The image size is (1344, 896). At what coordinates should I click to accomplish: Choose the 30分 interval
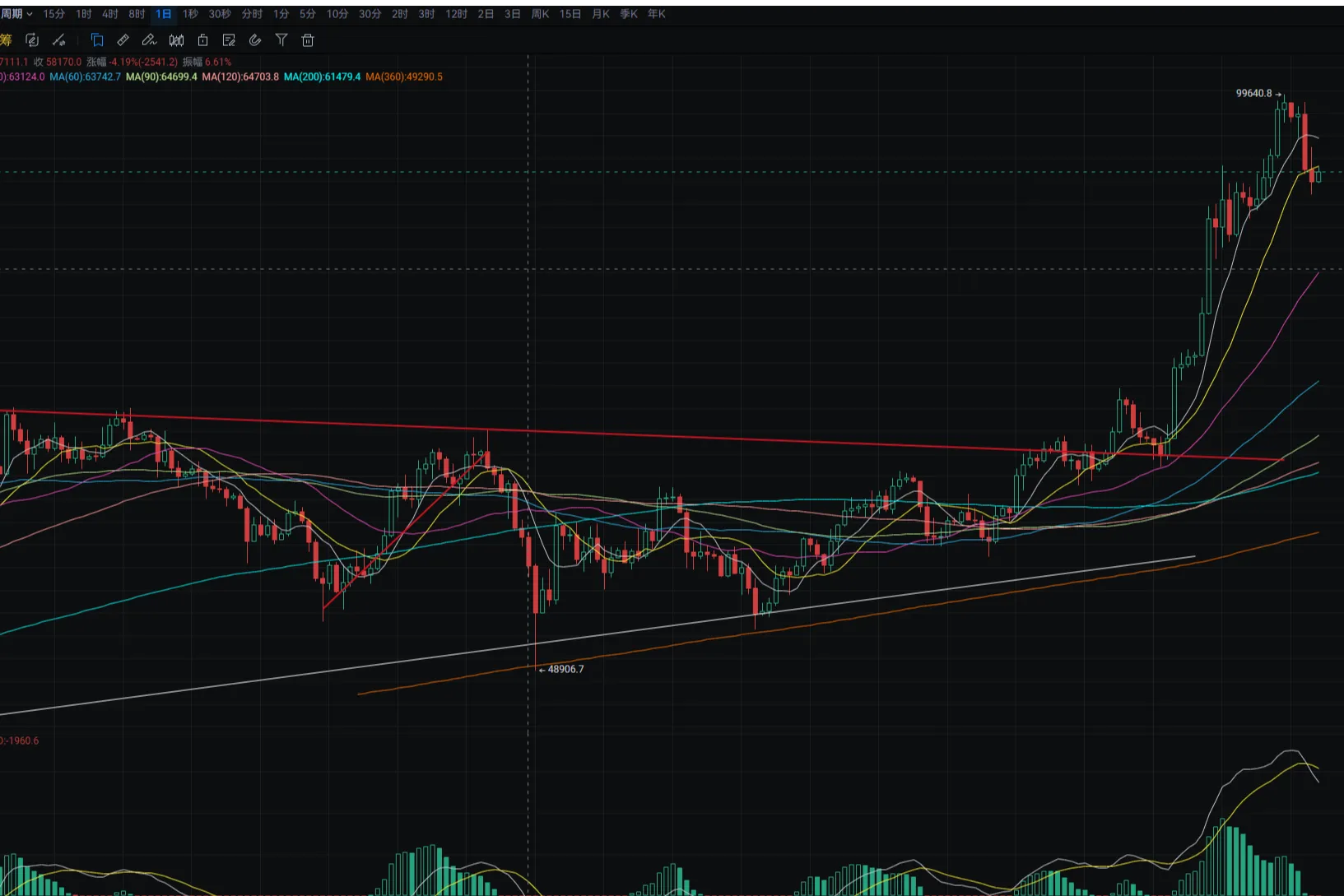coord(370,14)
